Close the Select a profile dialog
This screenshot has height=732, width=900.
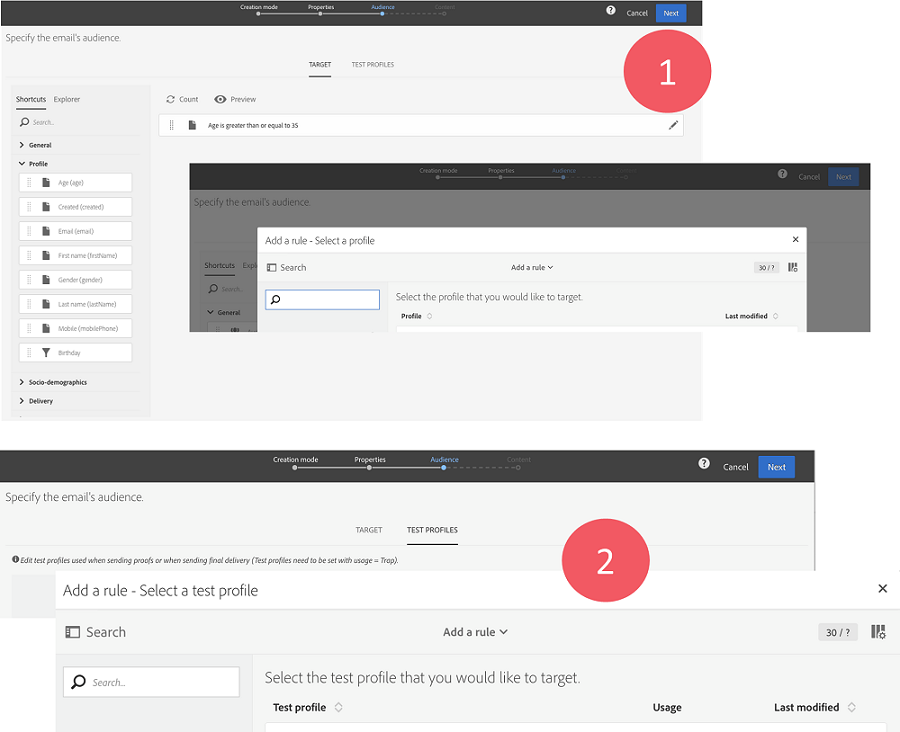click(795, 240)
